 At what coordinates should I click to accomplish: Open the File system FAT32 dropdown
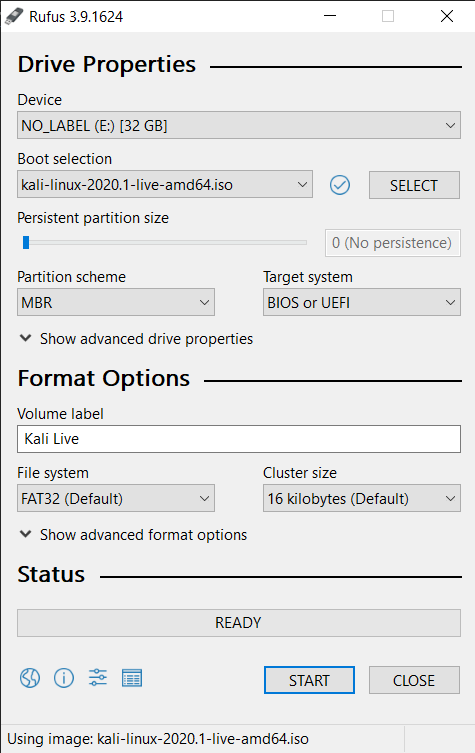pyautogui.click(x=116, y=498)
